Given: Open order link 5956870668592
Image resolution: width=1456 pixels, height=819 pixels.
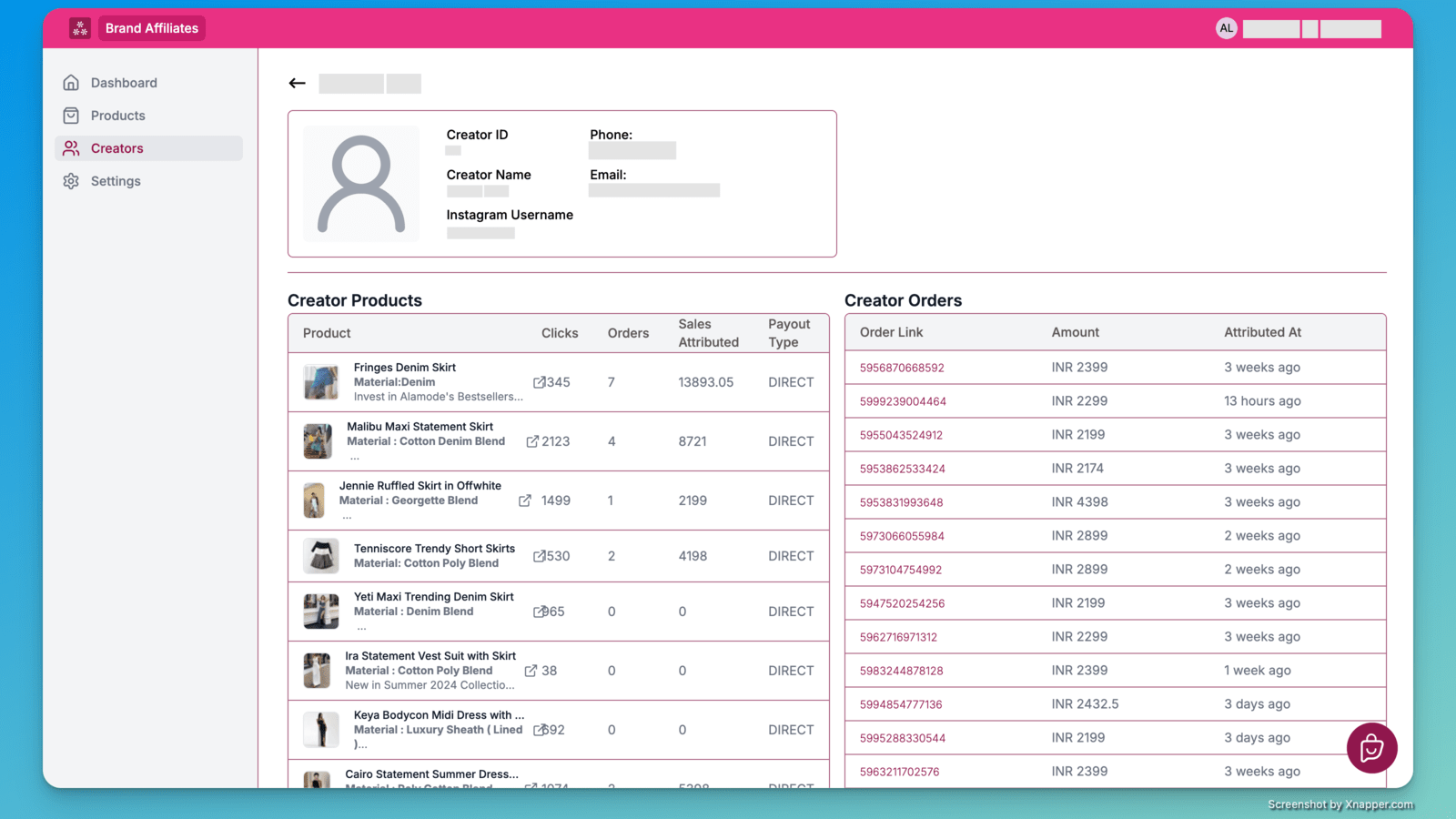Looking at the screenshot, I should 902,368.
